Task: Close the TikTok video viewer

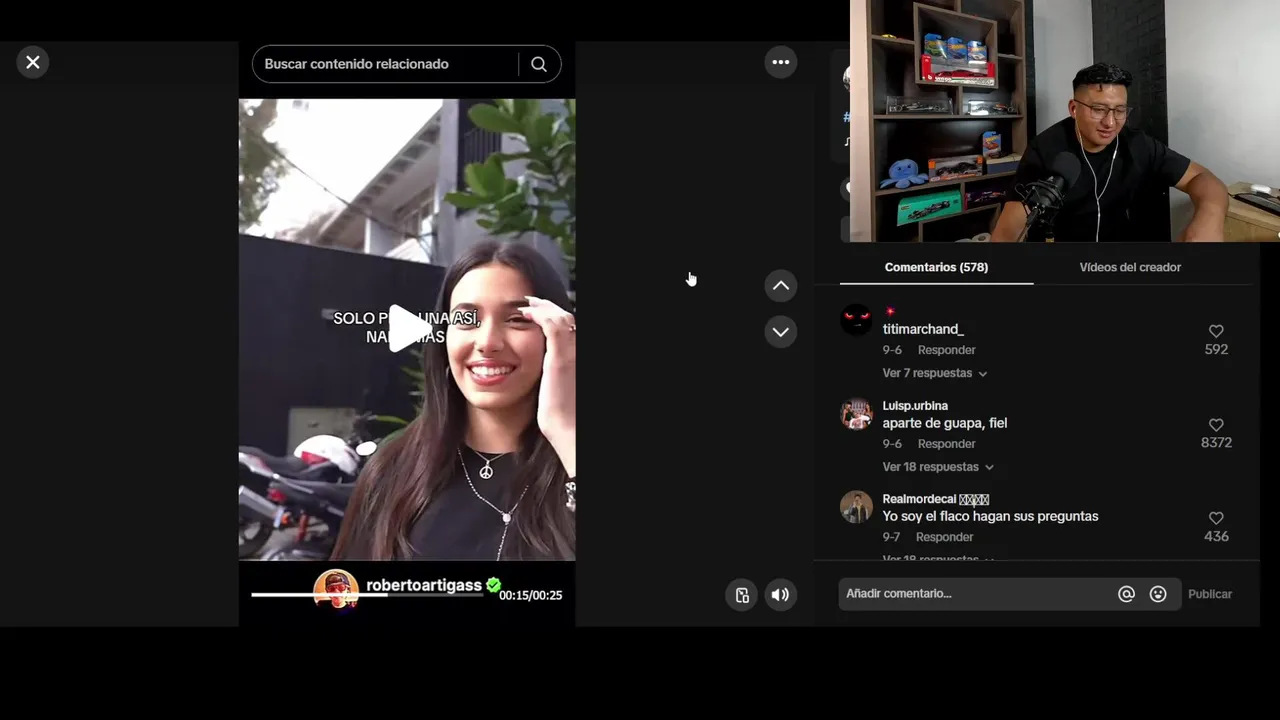Action: coord(33,62)
